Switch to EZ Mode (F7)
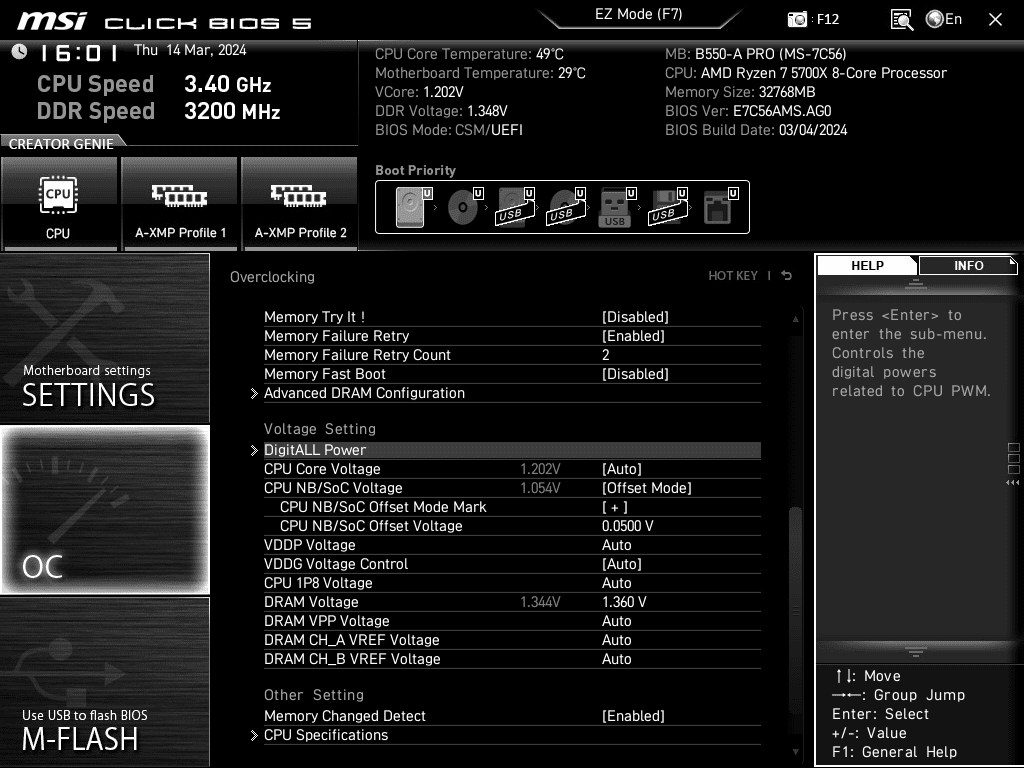The width and height of the screenshot is (1024, 768). tap(639, 14)
